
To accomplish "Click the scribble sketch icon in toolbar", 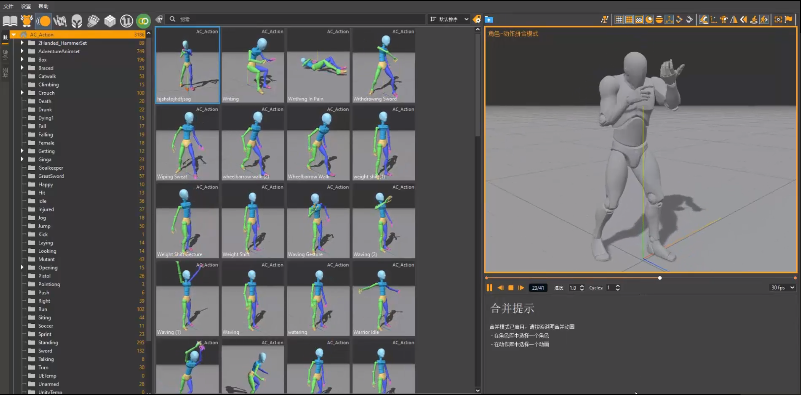I will tap(60, 21).
